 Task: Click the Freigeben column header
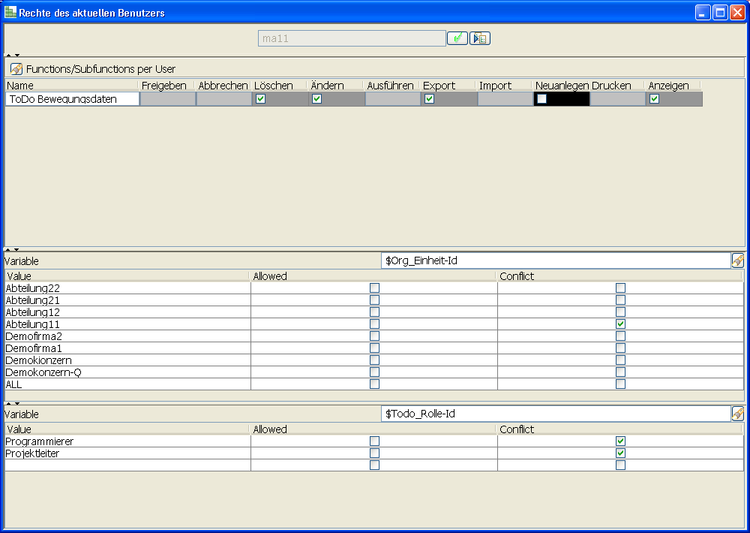[x=164, y=86]
